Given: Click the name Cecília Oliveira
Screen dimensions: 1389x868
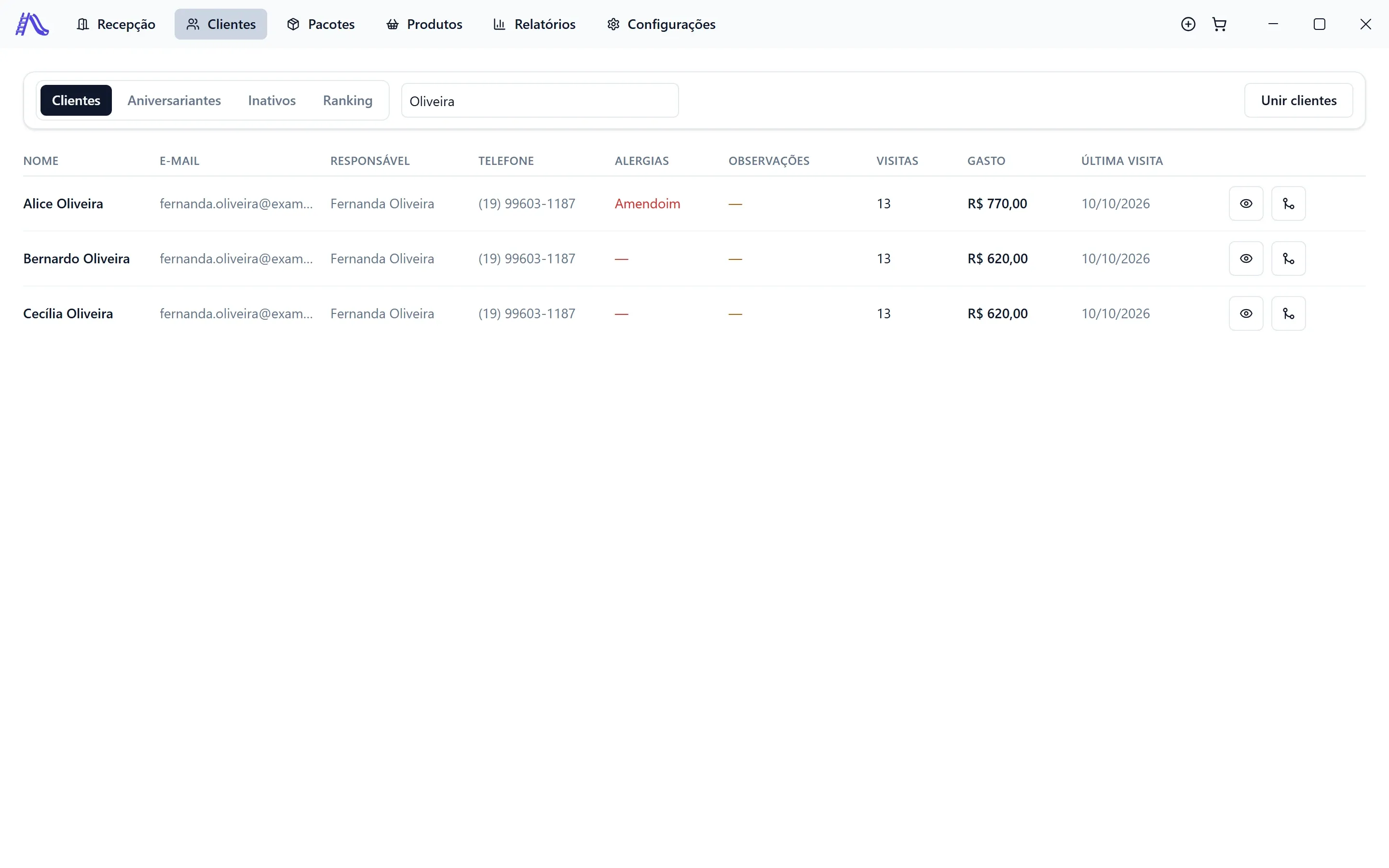Looking at the screenshot, I should [68, 314].
